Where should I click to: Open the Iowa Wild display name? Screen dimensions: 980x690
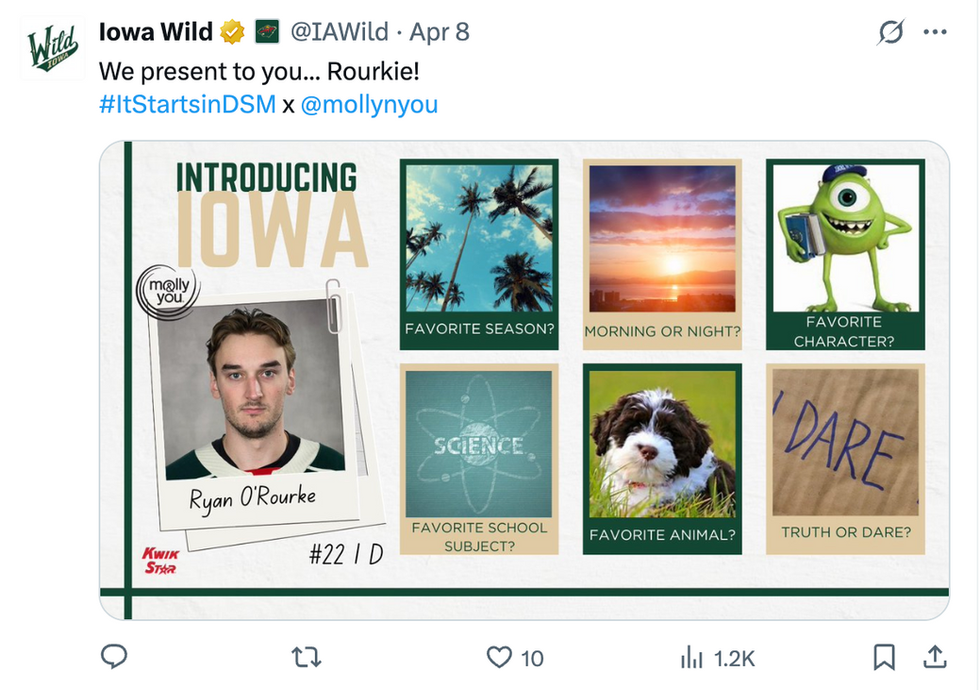pos(155,33)
